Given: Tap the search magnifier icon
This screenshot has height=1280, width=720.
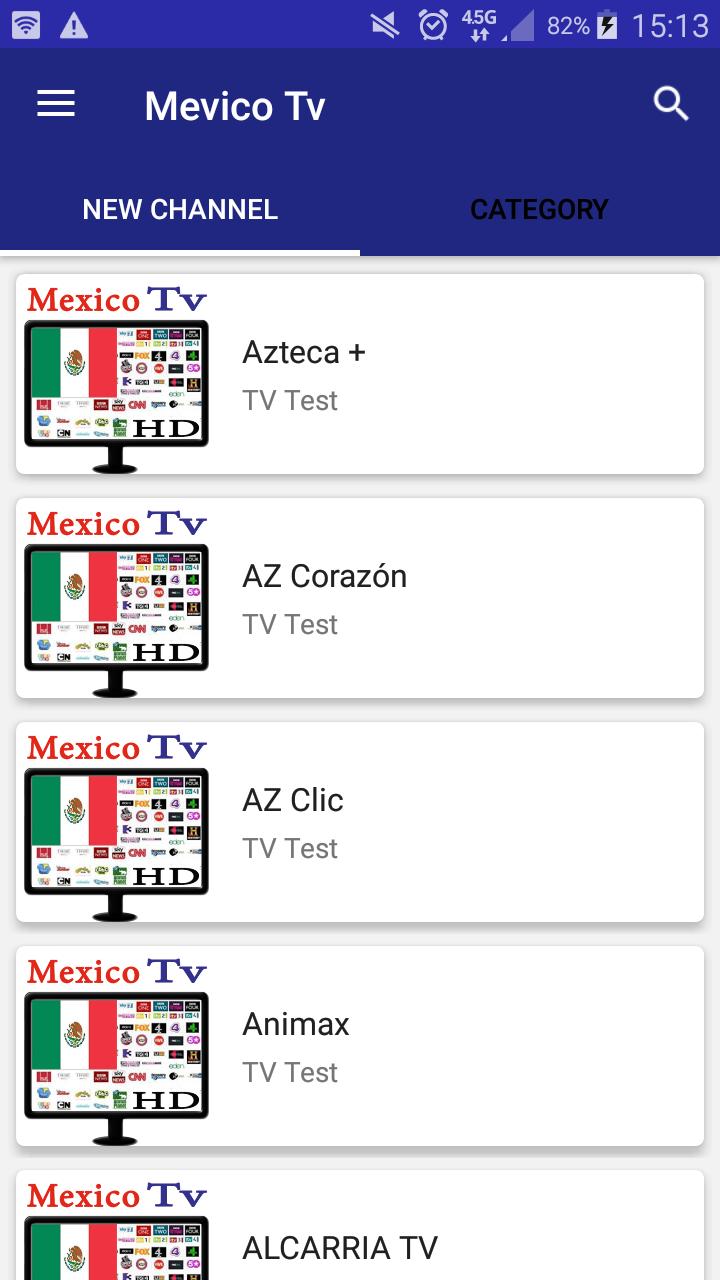Looking at the screenshot, I should coord(671,103).
